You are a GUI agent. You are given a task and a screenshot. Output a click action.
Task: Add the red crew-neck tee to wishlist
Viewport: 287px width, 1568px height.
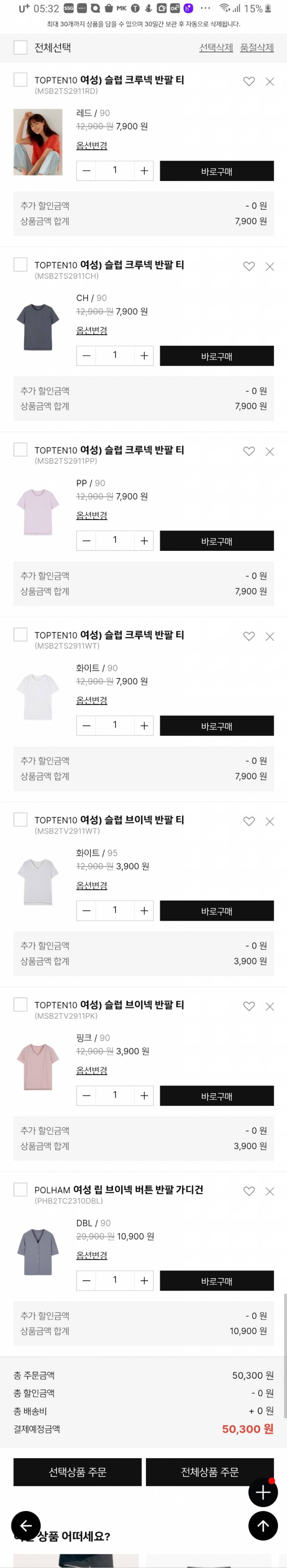(x=249, y=80)
